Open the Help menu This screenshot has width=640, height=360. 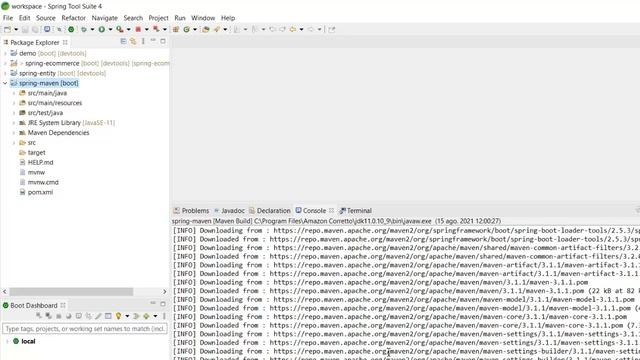(x=228, y=18)
